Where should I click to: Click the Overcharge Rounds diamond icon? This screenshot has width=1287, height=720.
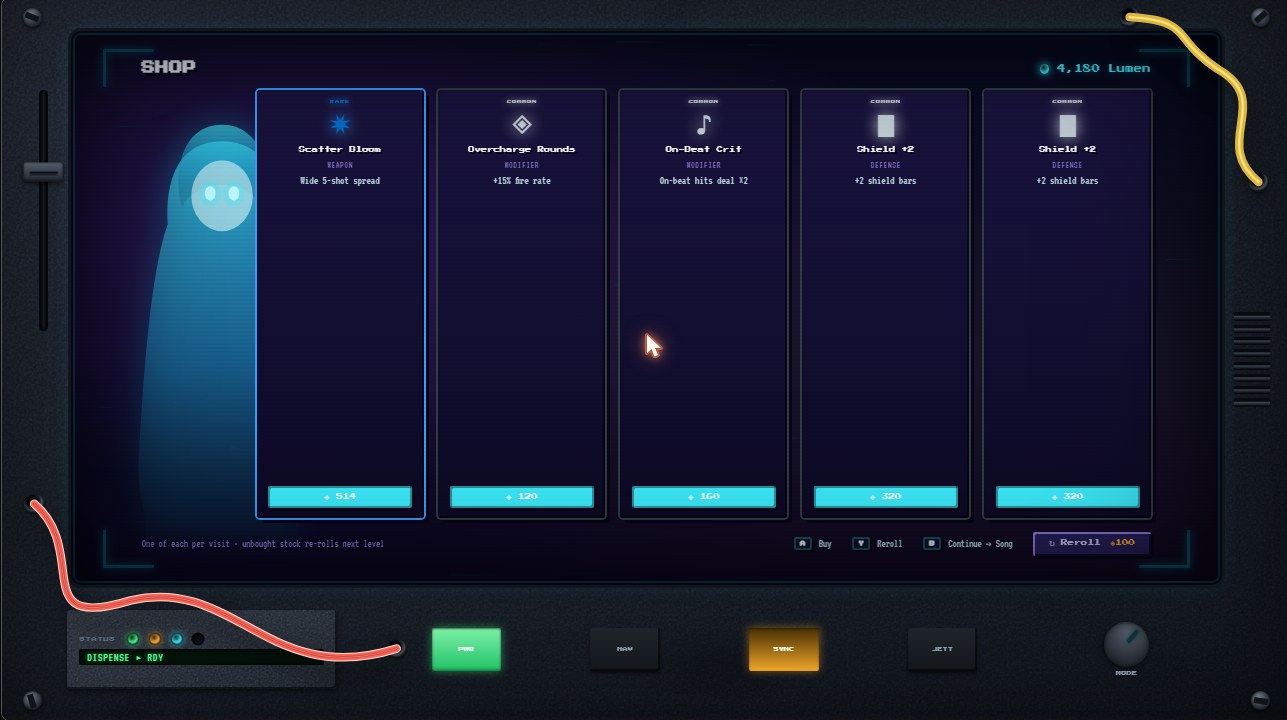[522, 124]
